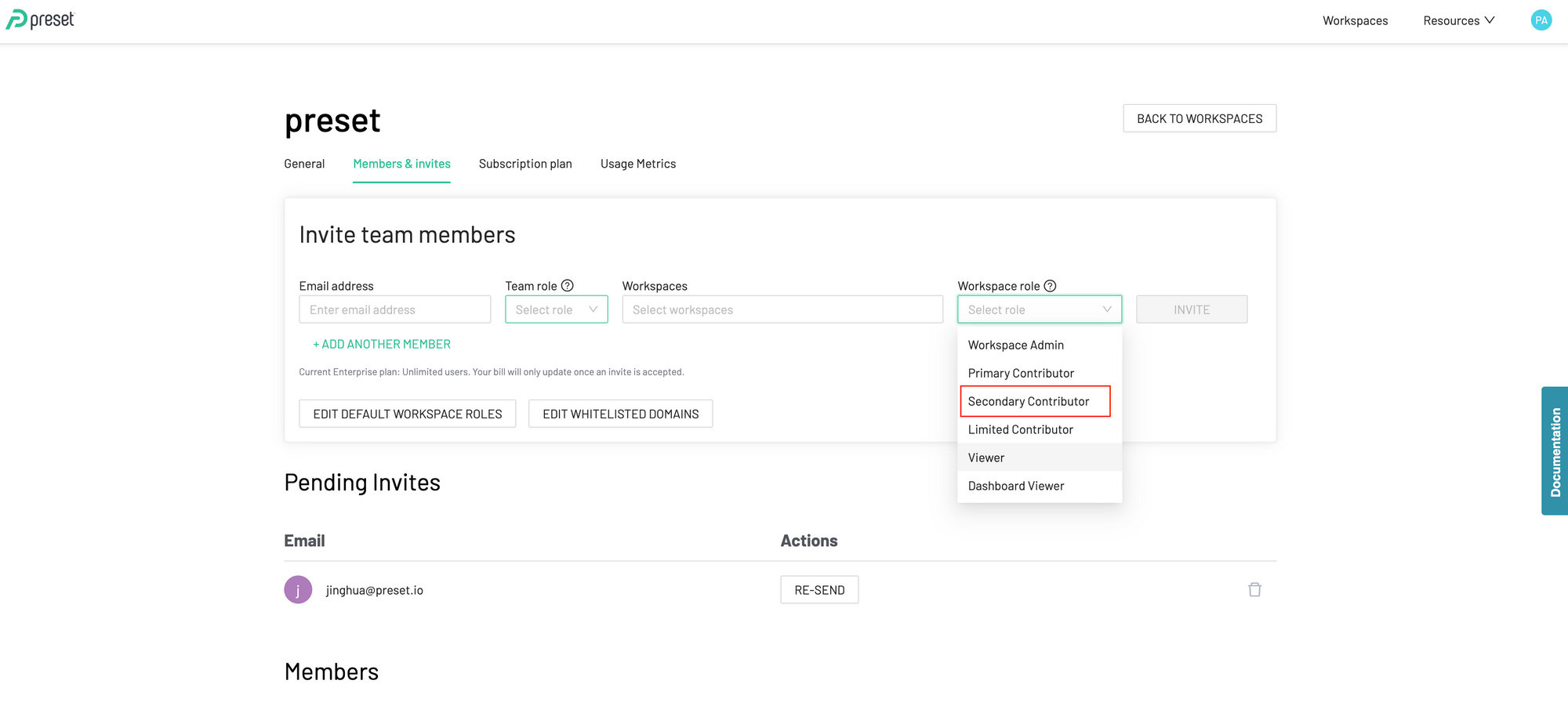Click + ADD ANOTHER MEMBER link
This screenshot has height=702, width=1568.
pyautogui.click(x=382, y=344)
